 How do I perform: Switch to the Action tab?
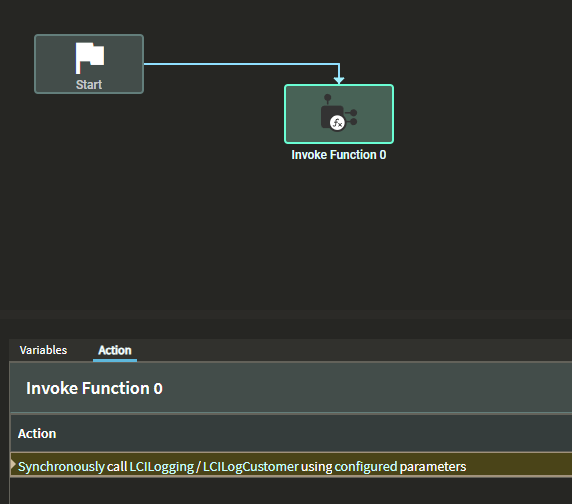point(115,350)
